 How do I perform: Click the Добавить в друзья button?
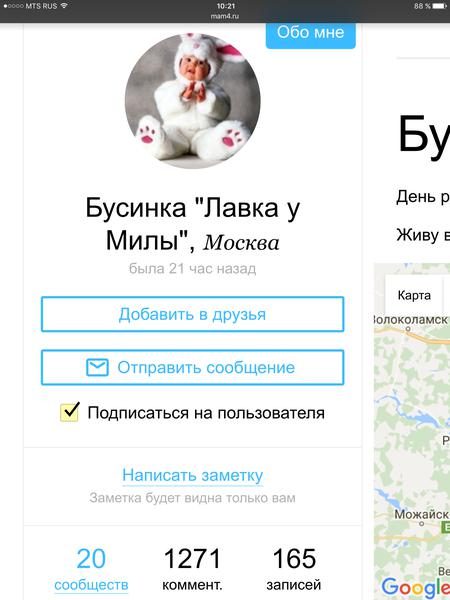point(192,314)
